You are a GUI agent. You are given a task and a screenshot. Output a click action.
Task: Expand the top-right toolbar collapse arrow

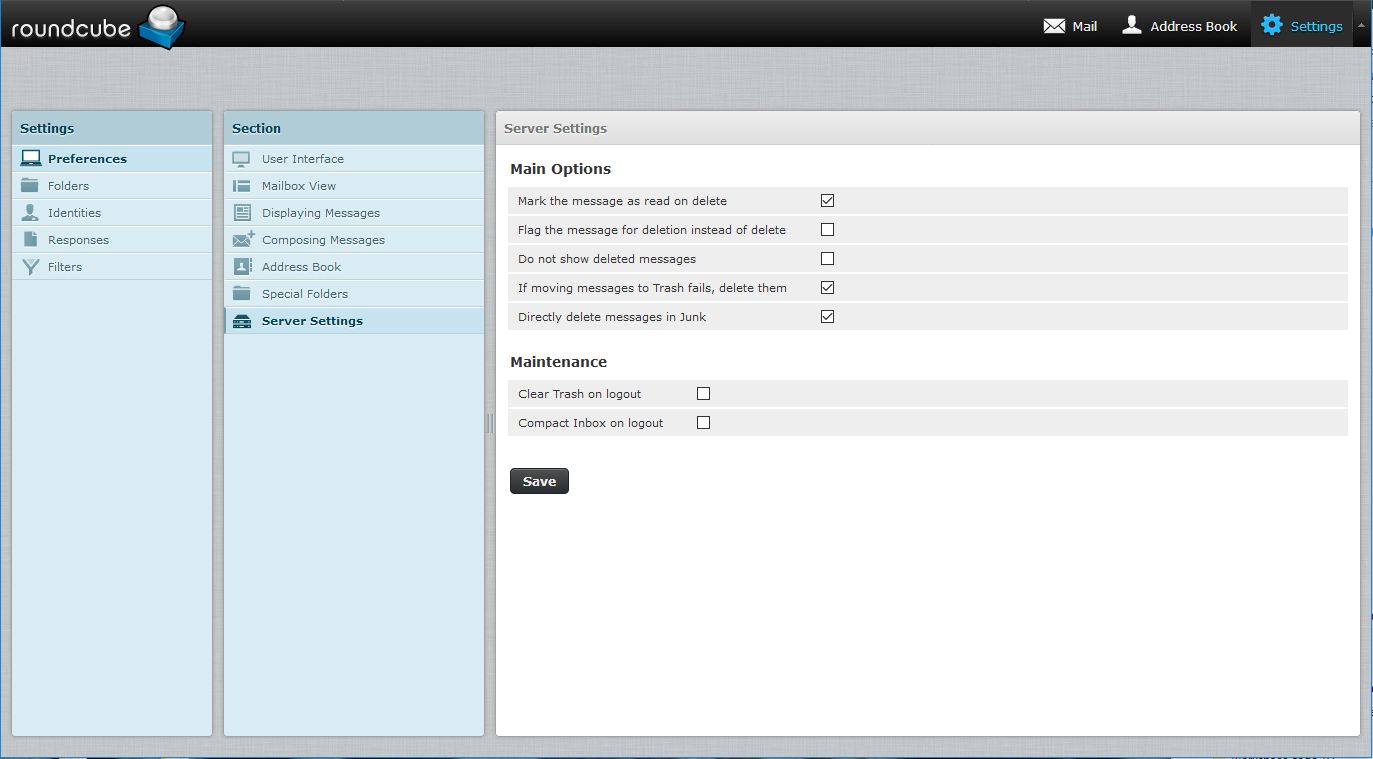1361,26
